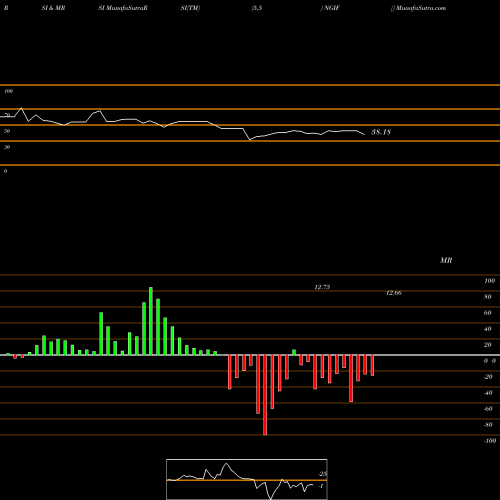Viewport: 500px width, 500px height.
Task: Click the -23 label in mini chart
Action: point(322,474)
